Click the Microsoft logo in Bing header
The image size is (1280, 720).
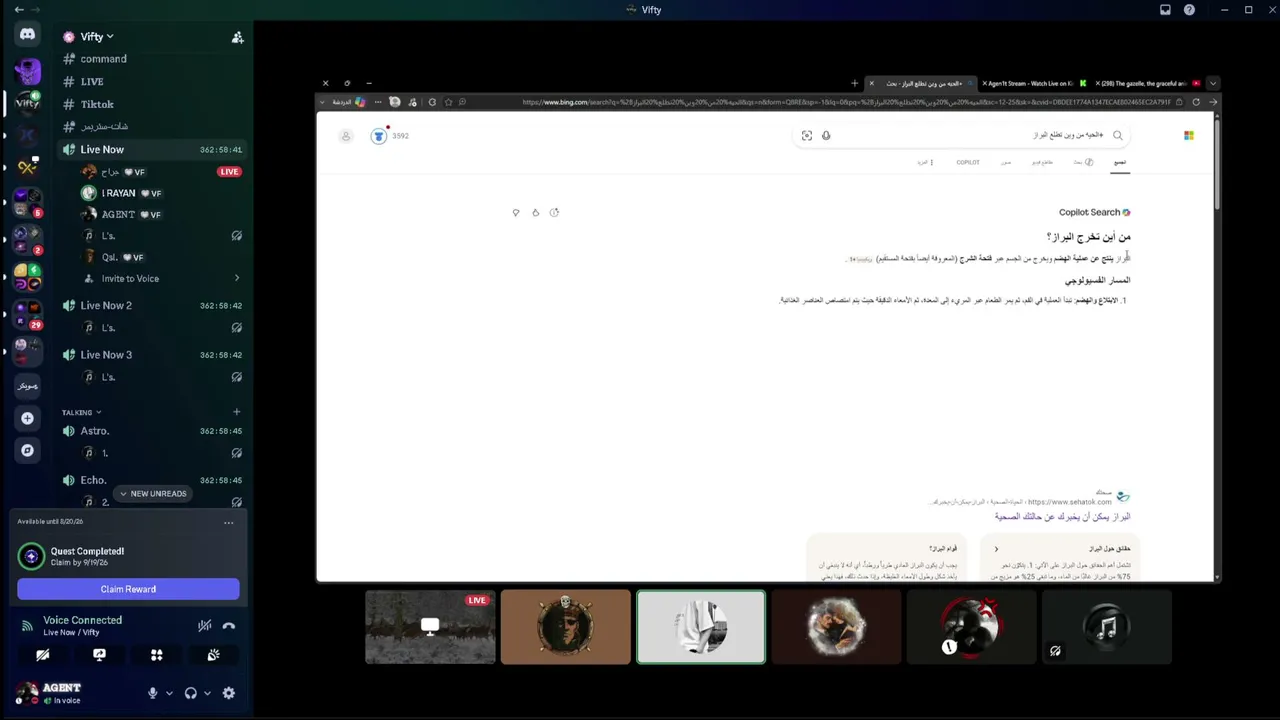[x=1189, y=135]
